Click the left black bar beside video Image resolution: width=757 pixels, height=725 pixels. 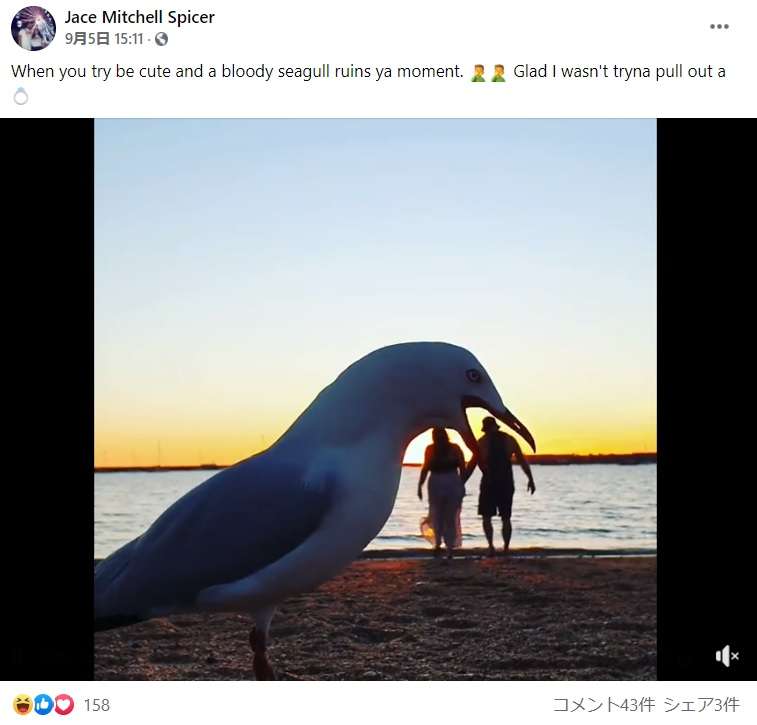tap(47, 399)
